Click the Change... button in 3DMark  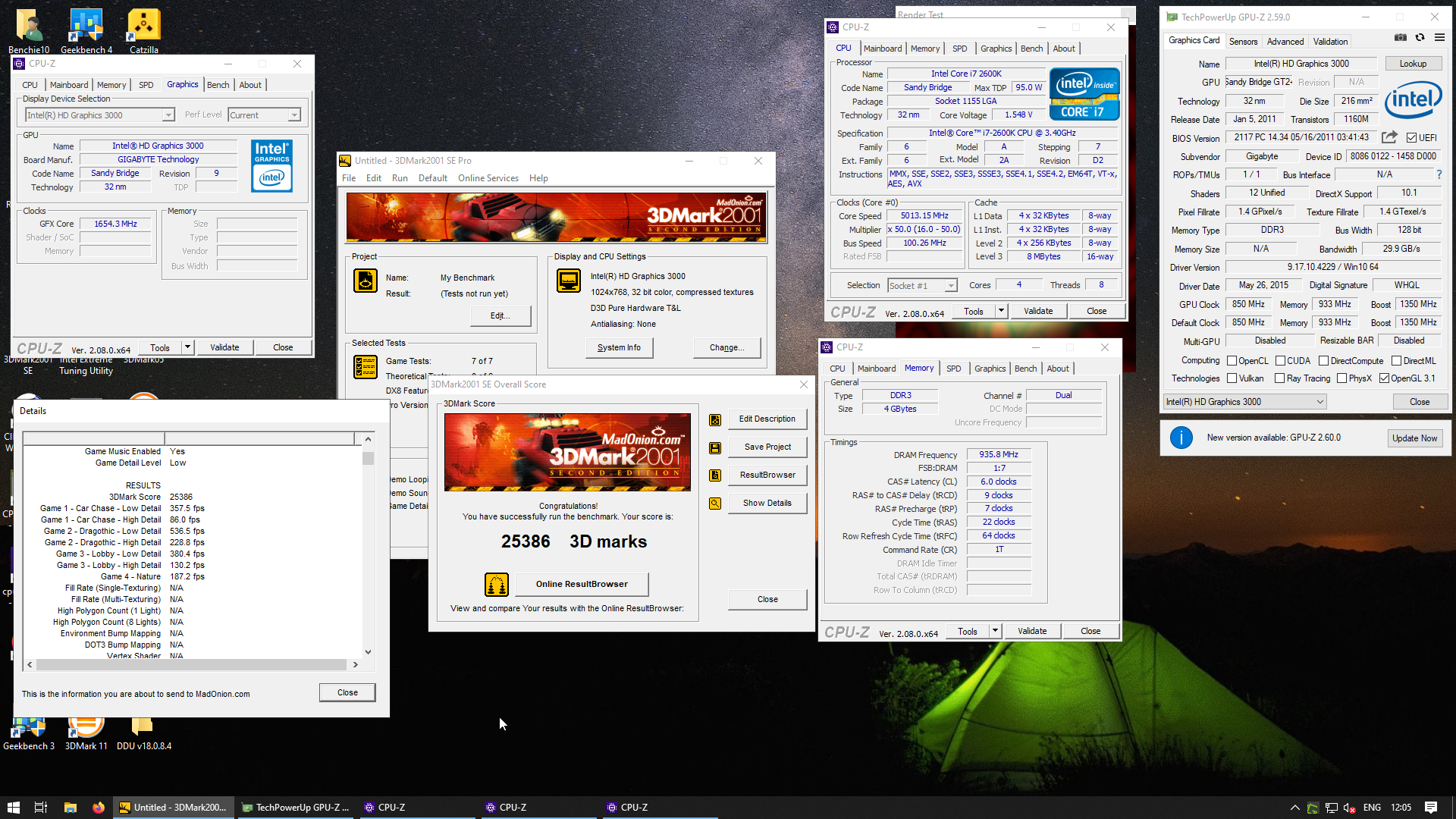(x=726, y=347)
